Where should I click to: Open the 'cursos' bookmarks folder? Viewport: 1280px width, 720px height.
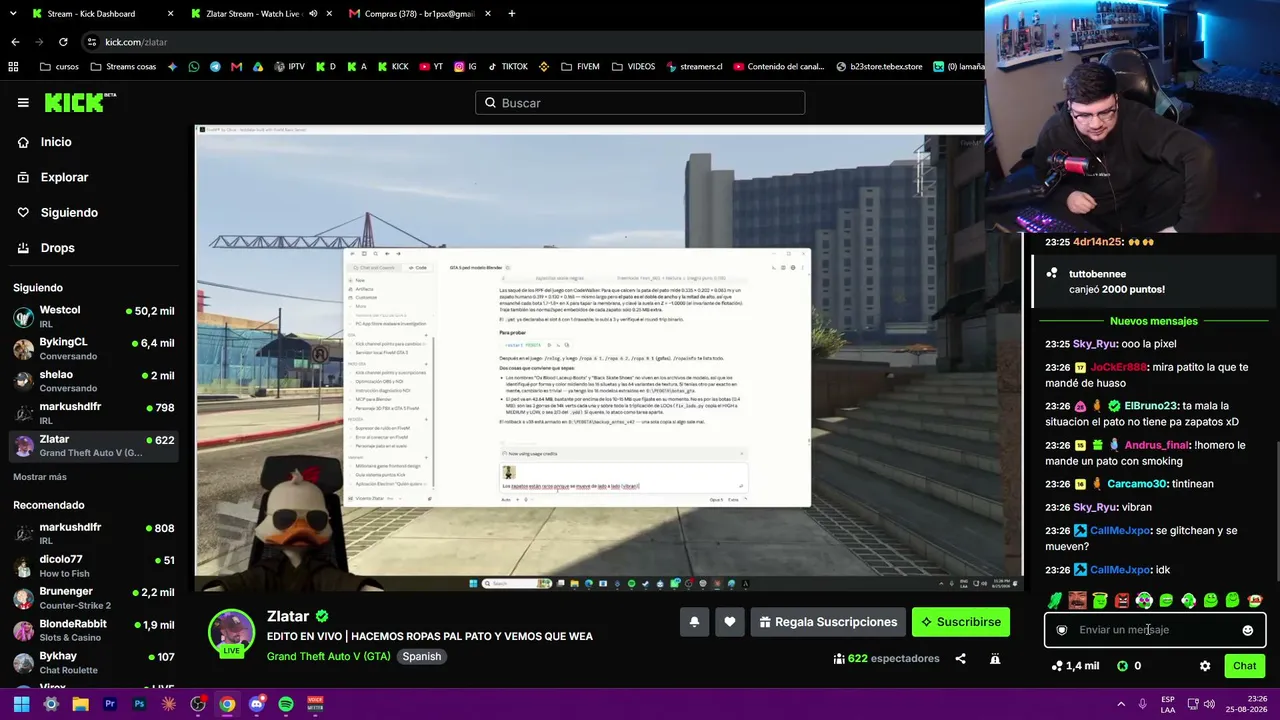pyautogui.click(x=60, y=67)
